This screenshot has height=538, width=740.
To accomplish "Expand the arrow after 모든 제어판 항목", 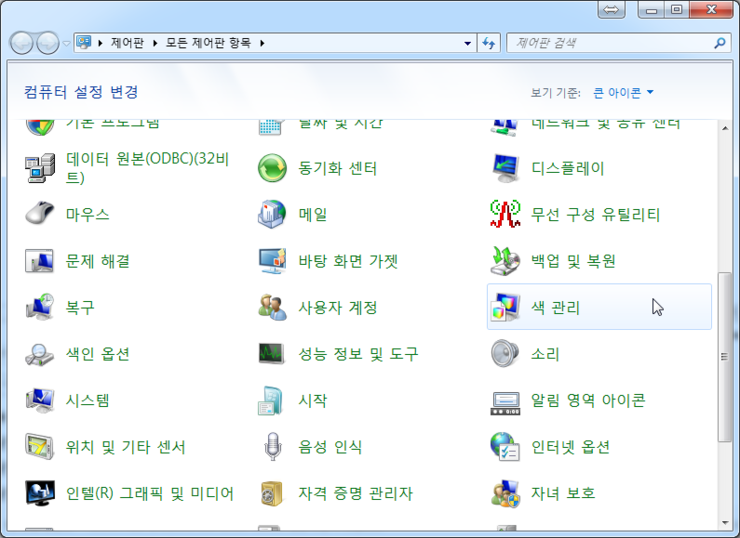I will point(262,43).
